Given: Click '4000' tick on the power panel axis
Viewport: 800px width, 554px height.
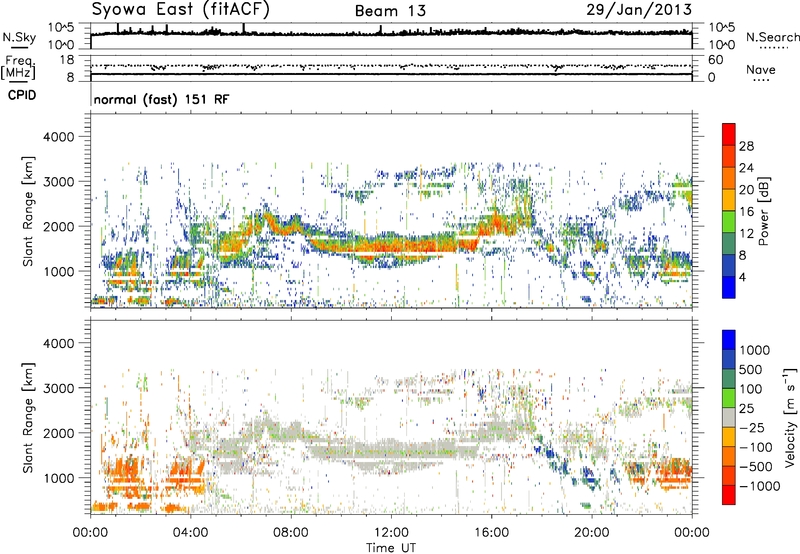Looking at the screenshot, I should point(58,137).
